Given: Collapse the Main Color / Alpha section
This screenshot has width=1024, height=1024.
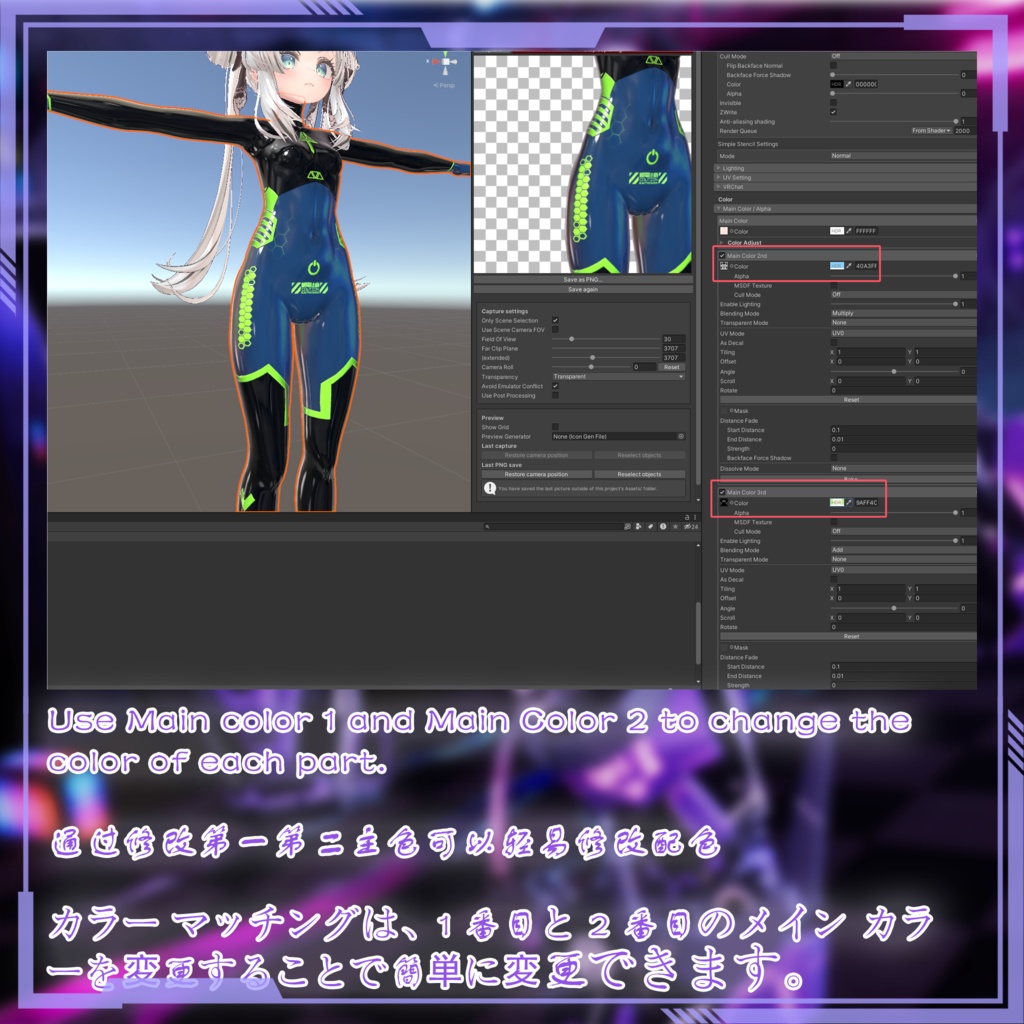Looking at the screenshot, I should click(846, 209).
